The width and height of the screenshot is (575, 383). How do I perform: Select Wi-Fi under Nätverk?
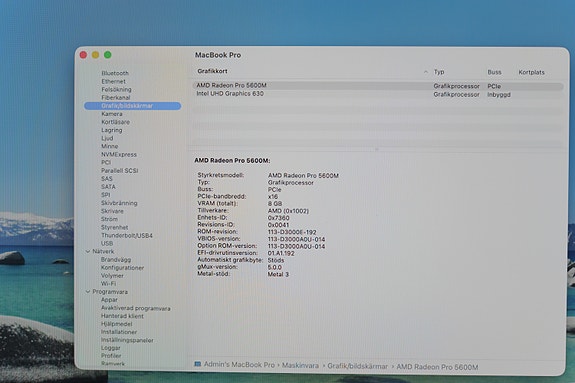[x=108, y=284]
